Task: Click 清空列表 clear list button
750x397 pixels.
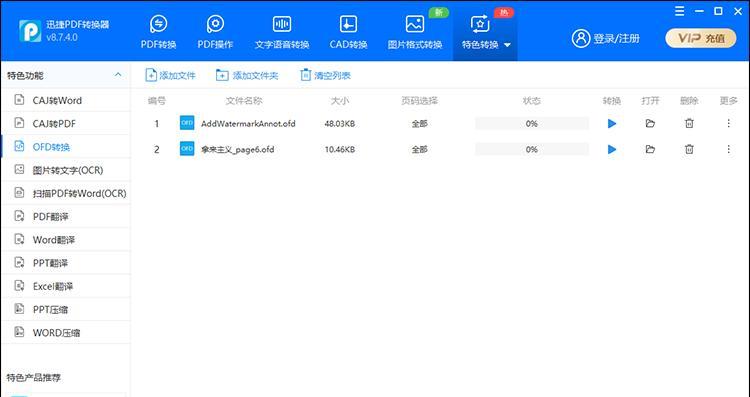Action: [325, 76]
